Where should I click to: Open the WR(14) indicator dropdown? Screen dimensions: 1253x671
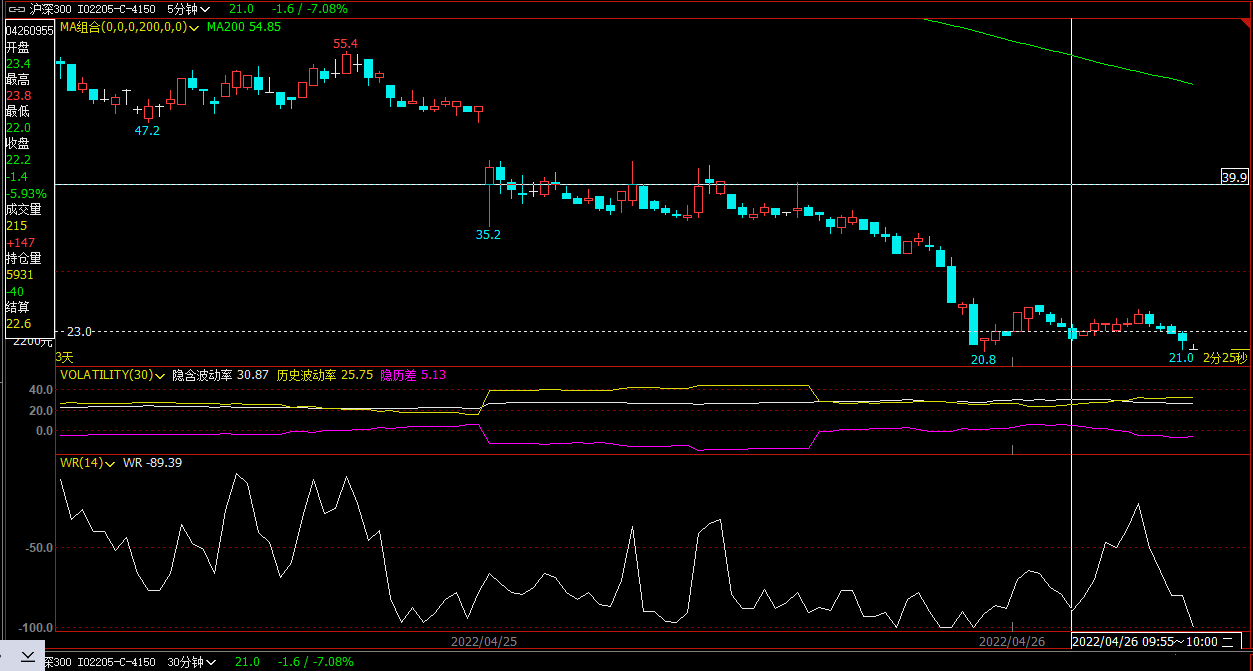point(110,463)
